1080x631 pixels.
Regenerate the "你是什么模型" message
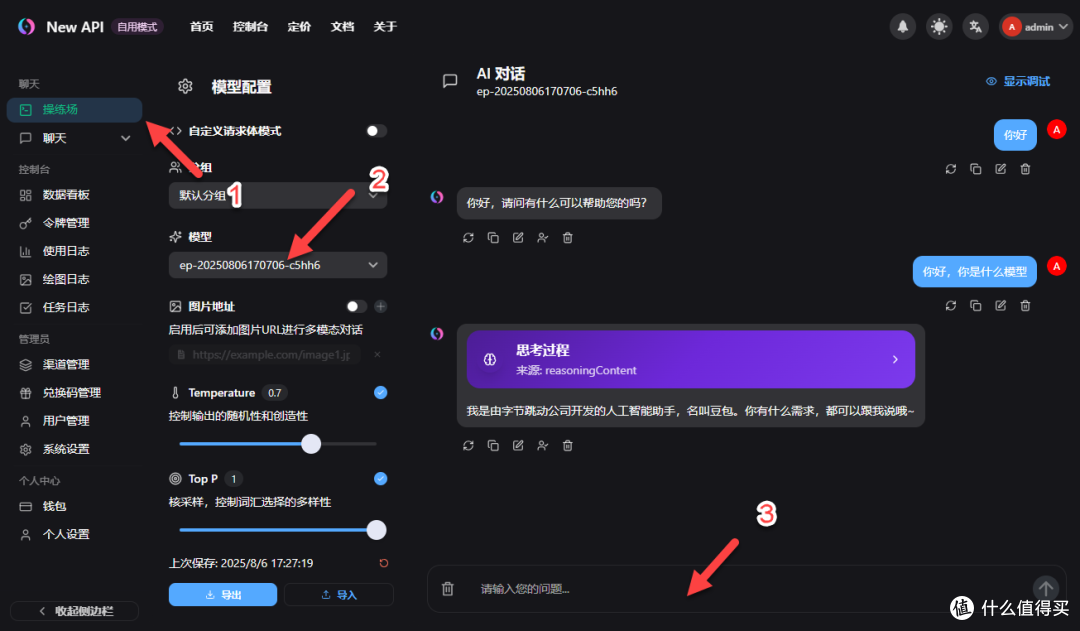click(x=951, y=305)
